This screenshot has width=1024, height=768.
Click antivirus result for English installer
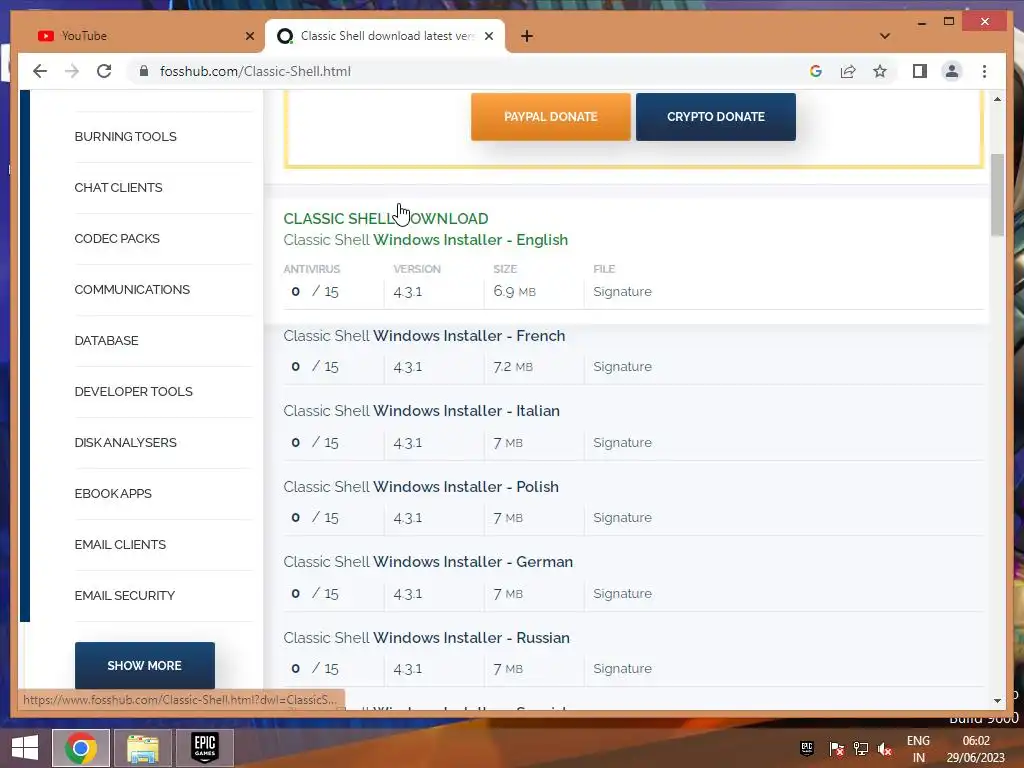[315, 291]
